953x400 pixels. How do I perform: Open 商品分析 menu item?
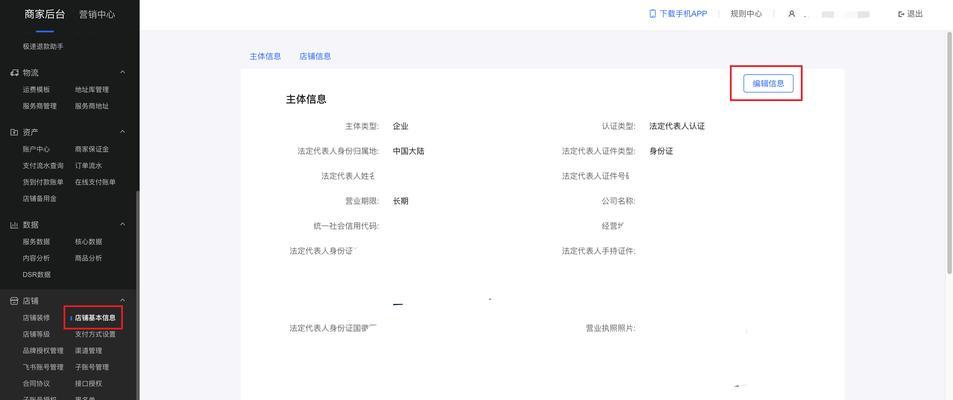(88, 258)
